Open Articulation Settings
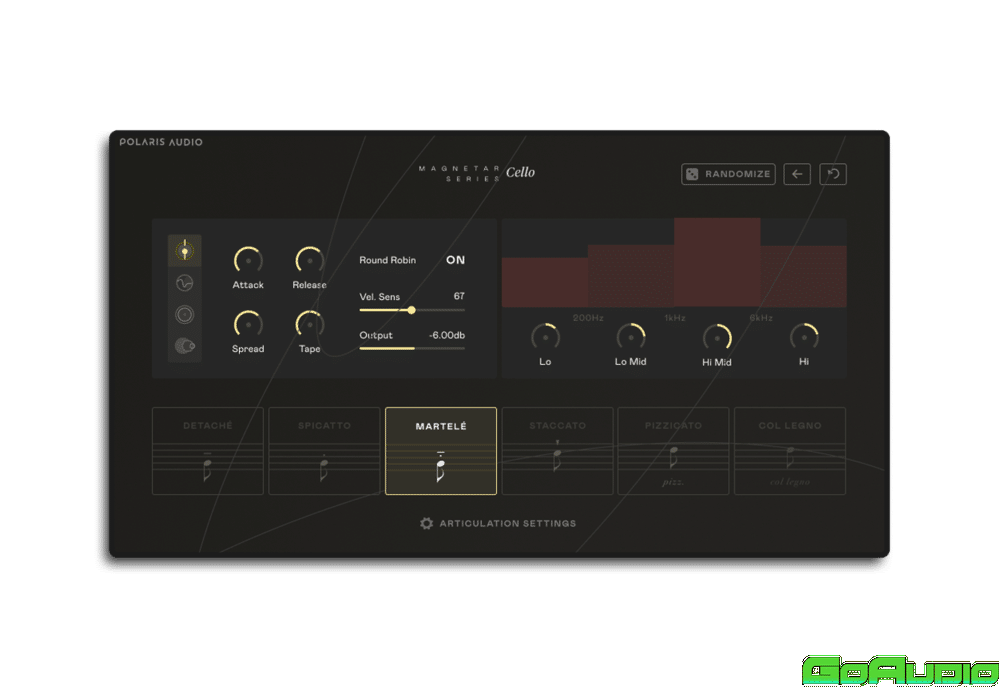 498,523
